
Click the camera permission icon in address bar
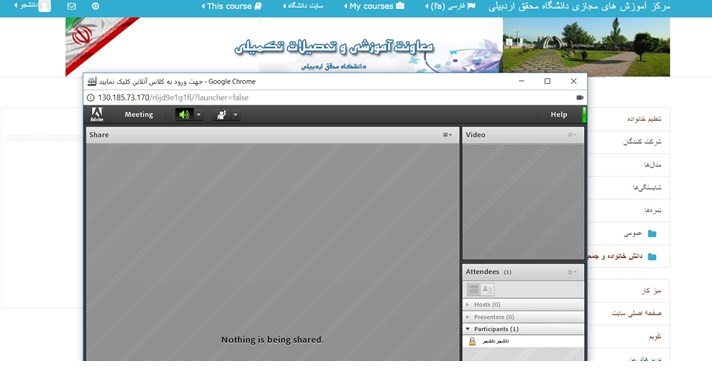580,98
